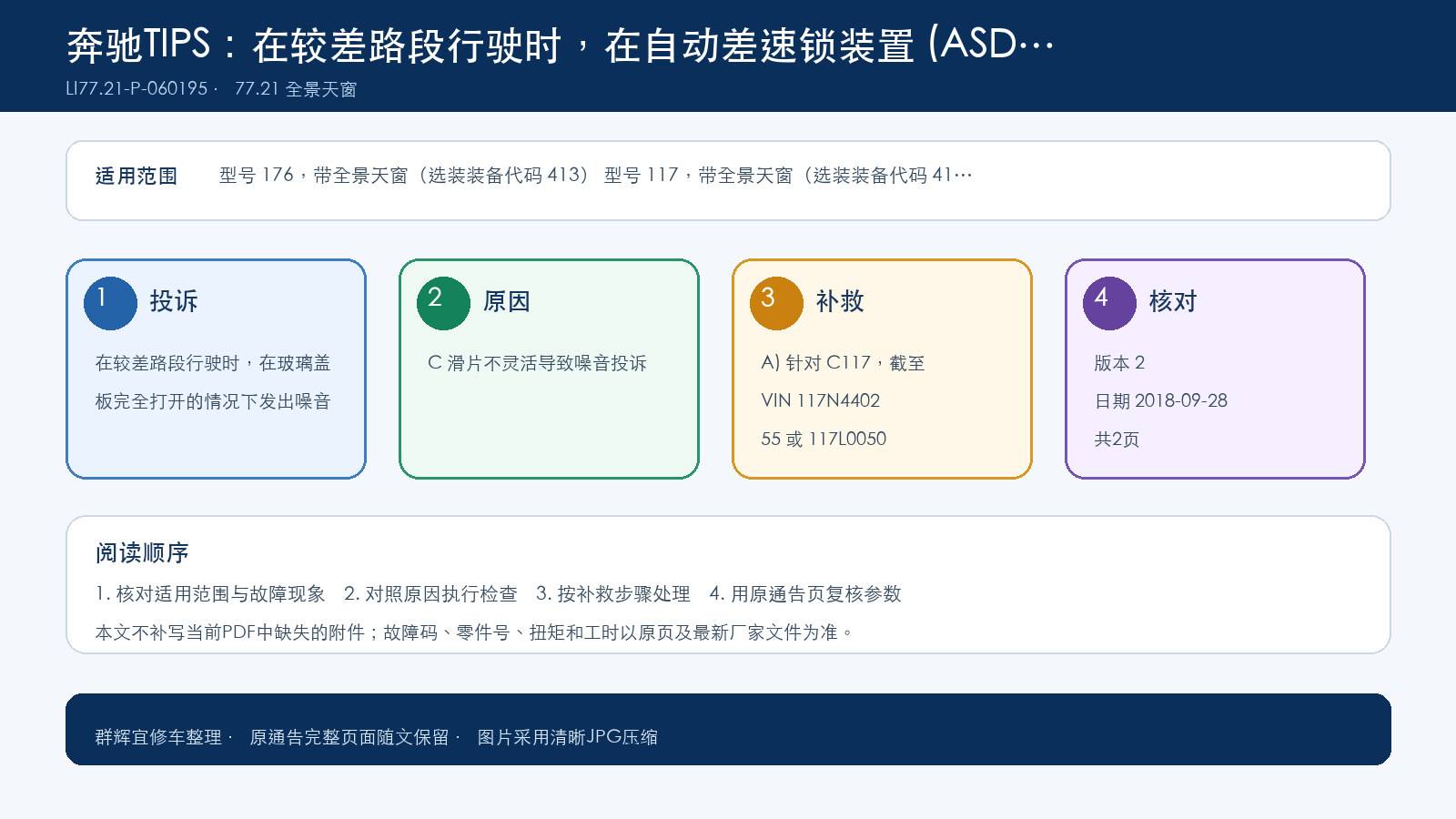This screenshot has width=1456, height=819.
Task: Select the 投诉 card heading
Action: tap(174, 301)
